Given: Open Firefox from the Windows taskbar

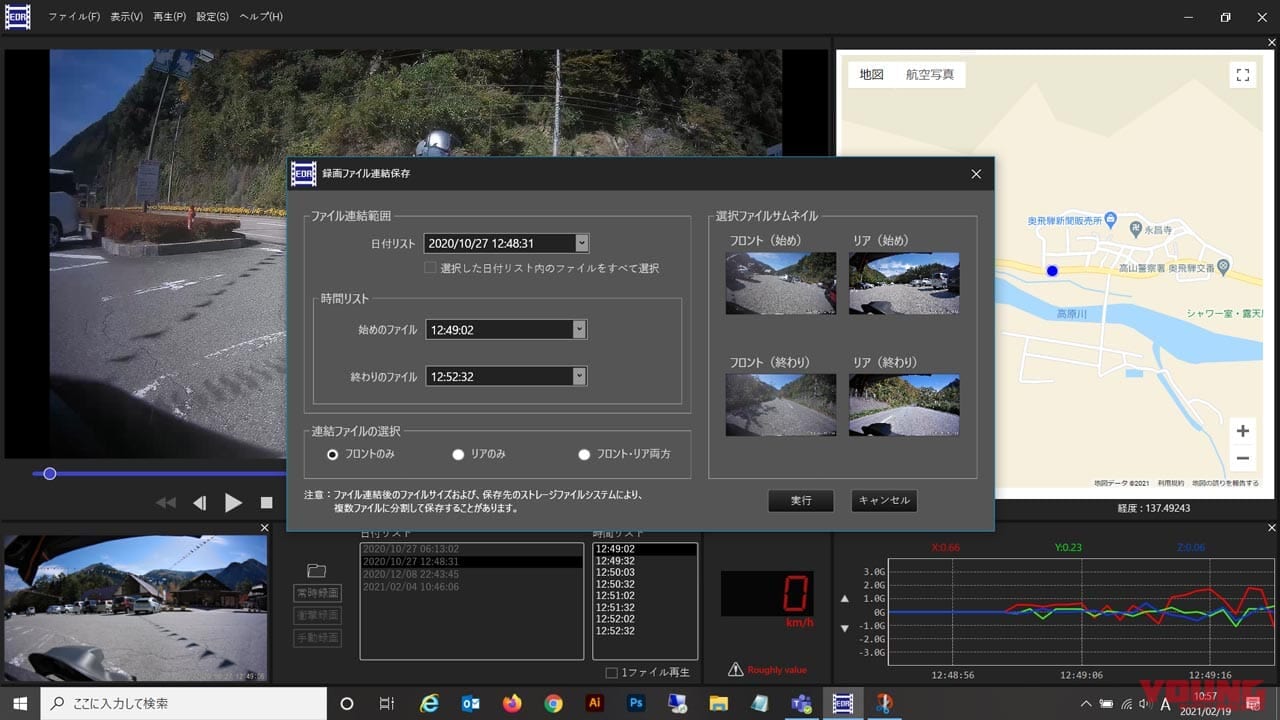Looking at the screenshot, I should pos(512,703).
